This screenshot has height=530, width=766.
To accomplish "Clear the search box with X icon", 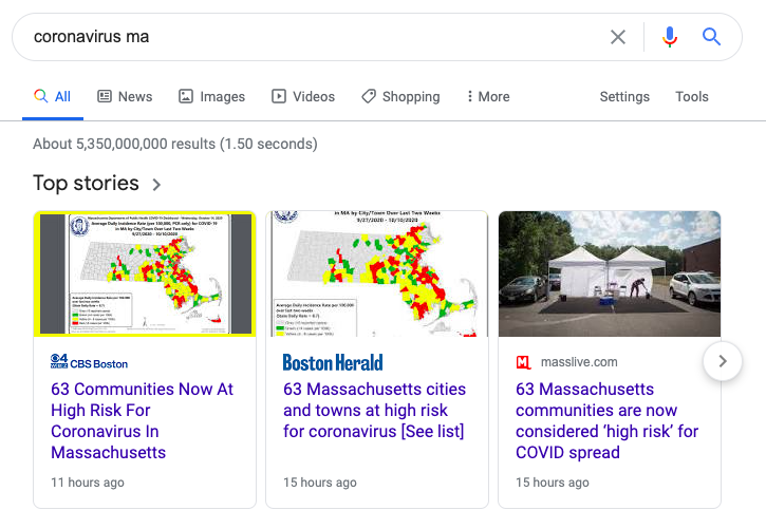I will (618, 37).
